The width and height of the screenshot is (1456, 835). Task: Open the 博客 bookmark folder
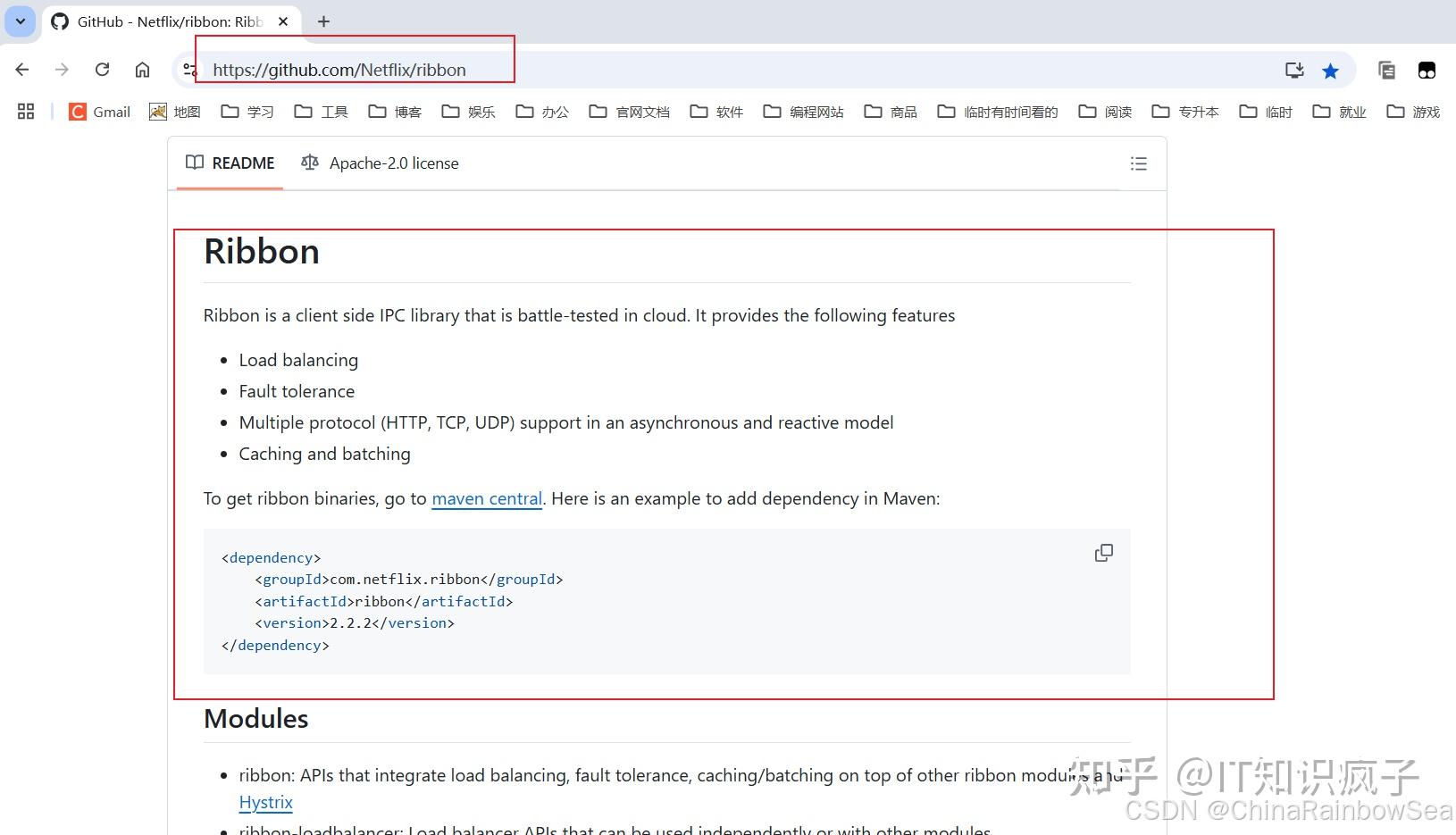click(396, 112)
